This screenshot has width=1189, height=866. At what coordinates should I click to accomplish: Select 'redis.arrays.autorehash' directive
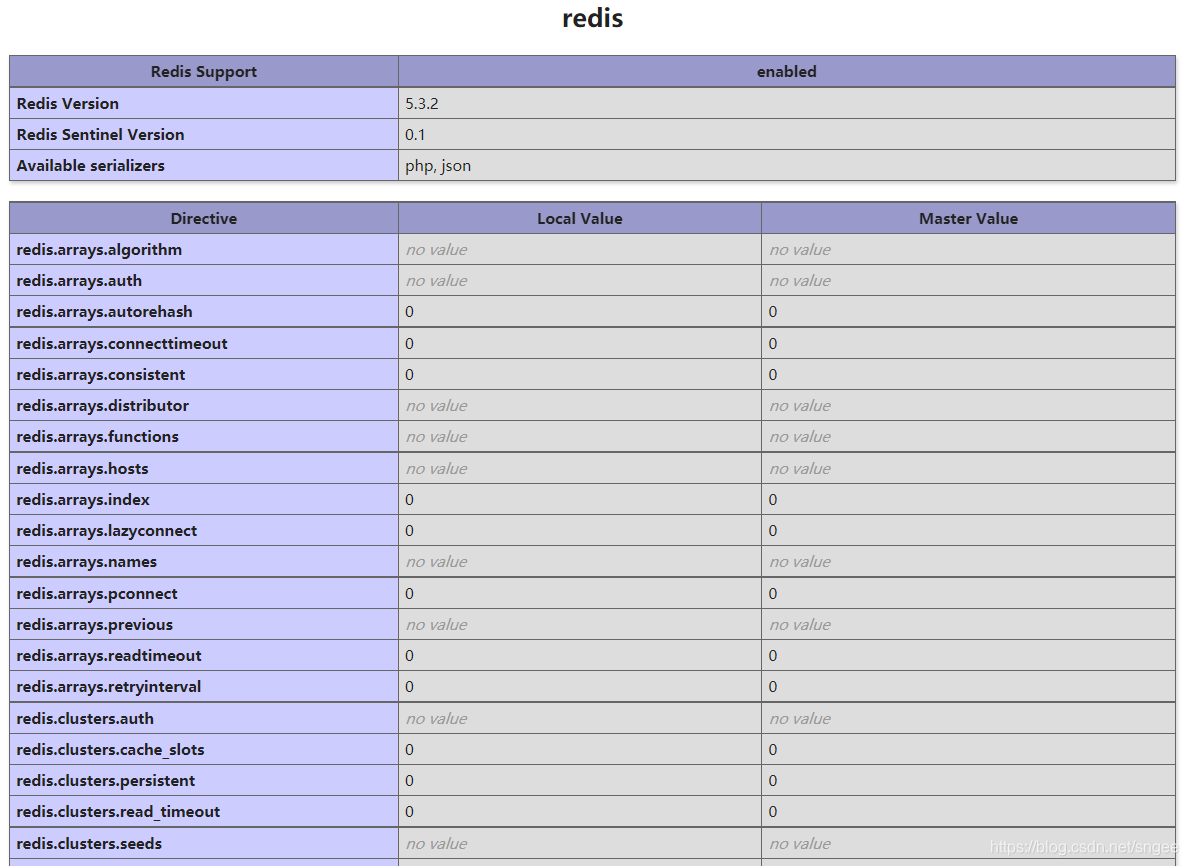click(x=105, y=312)
